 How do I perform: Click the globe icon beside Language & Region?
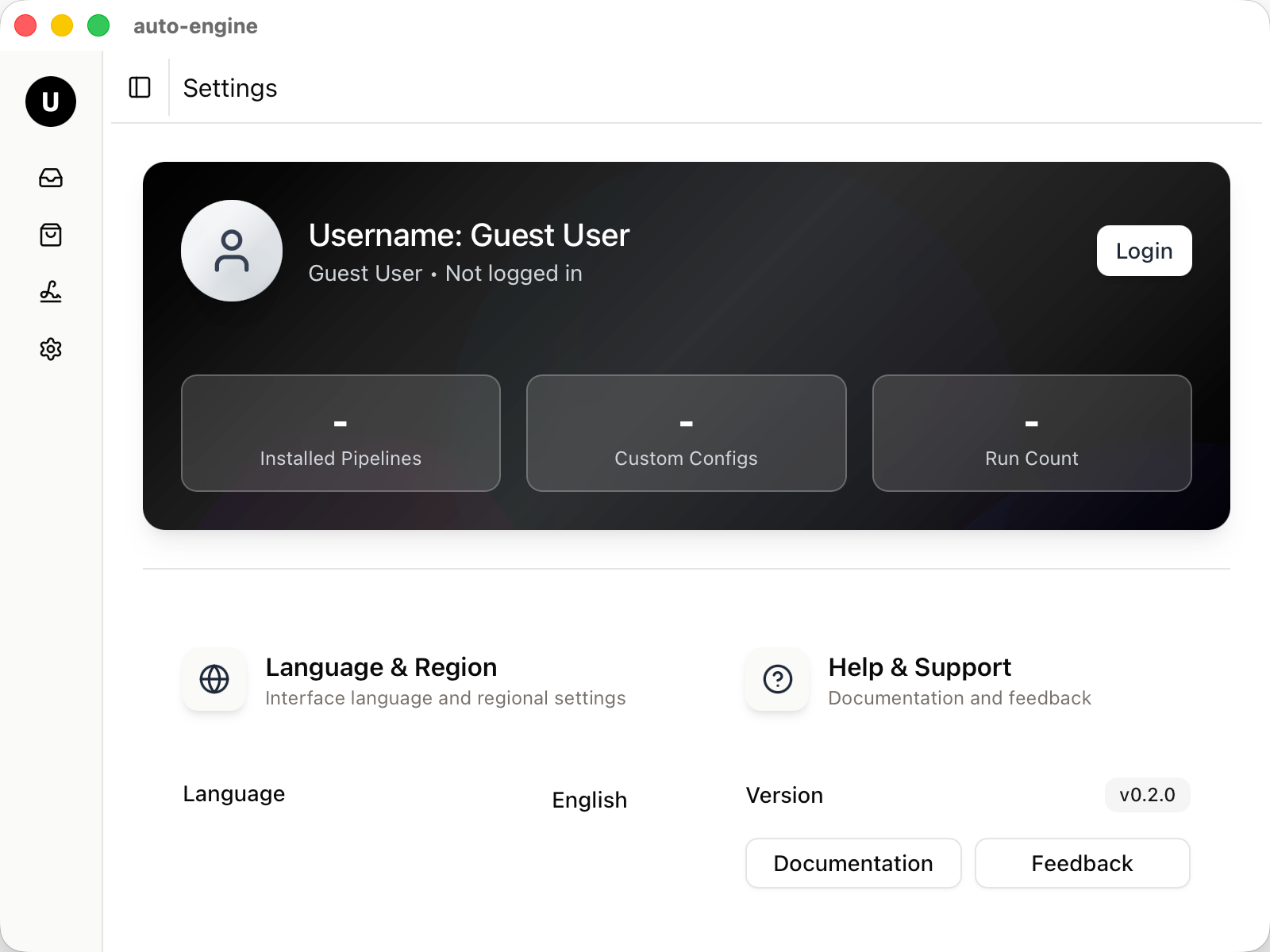point(214,680)
